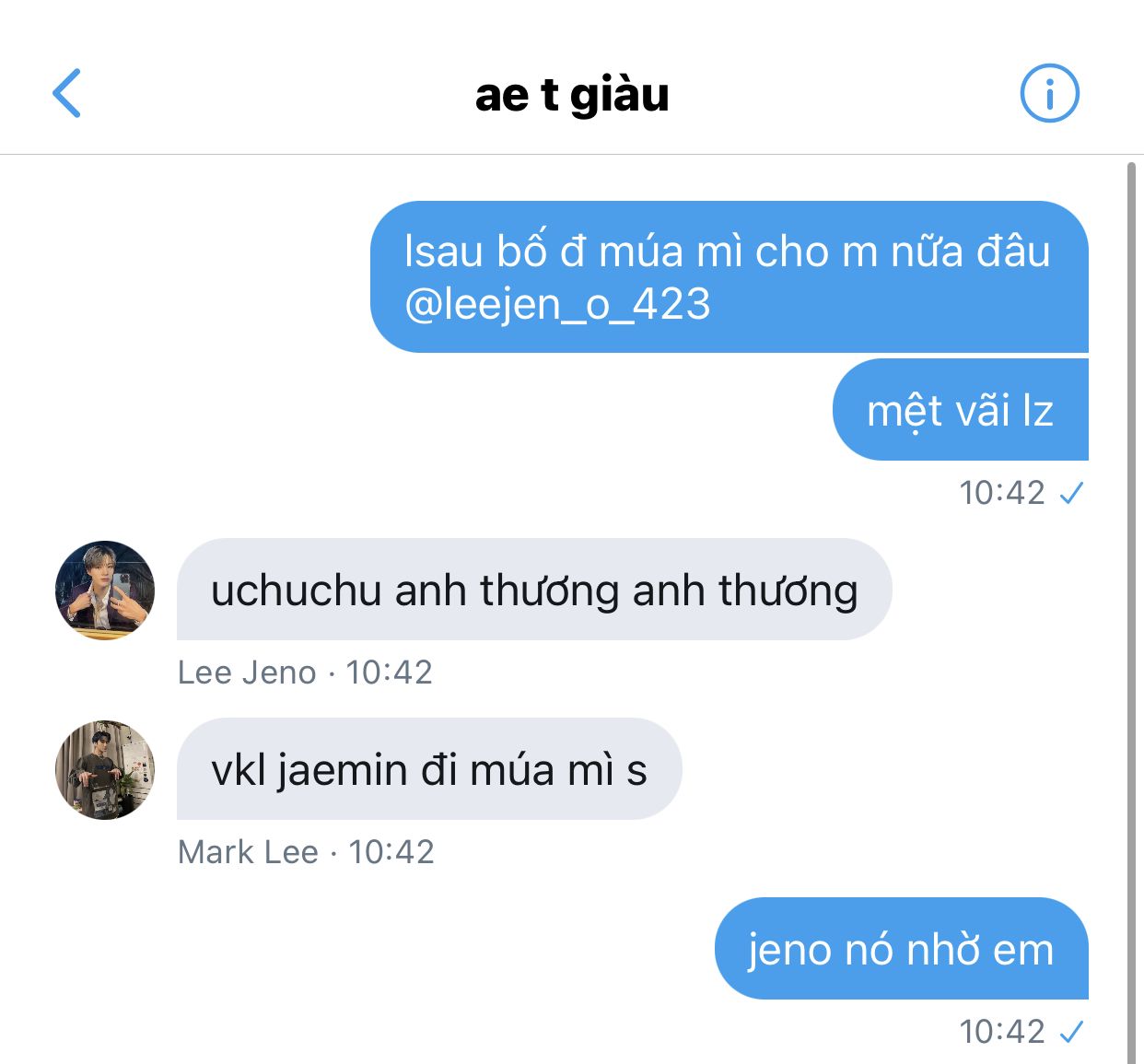Click the chat scrollbar on the right
This screenshot has height=1064, width=1144.
(x=1132, y=613)
